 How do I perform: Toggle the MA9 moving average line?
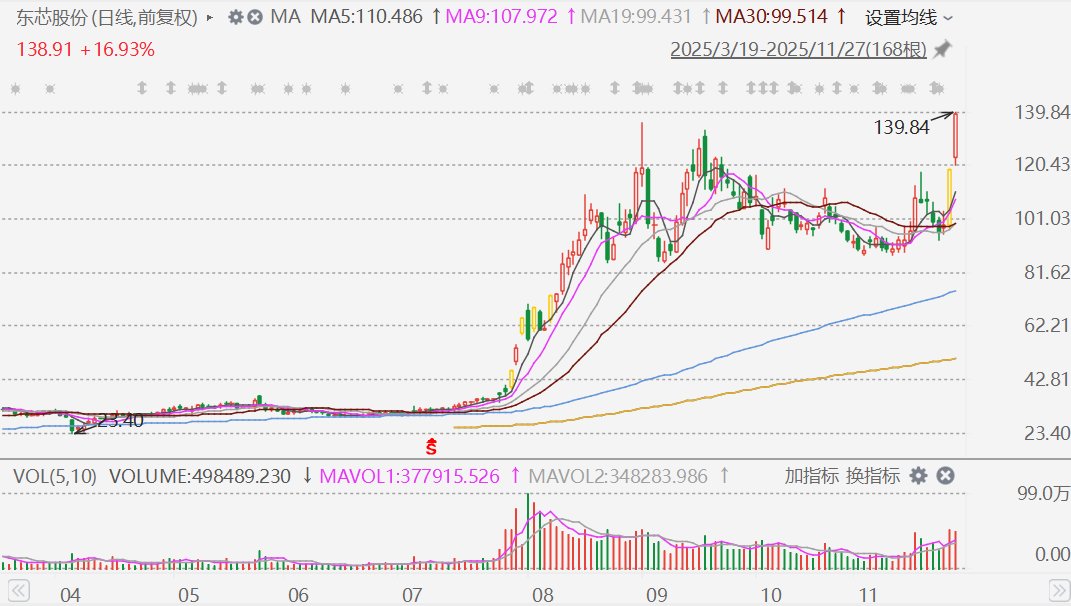pyautogui.click(x=501, y=16)
